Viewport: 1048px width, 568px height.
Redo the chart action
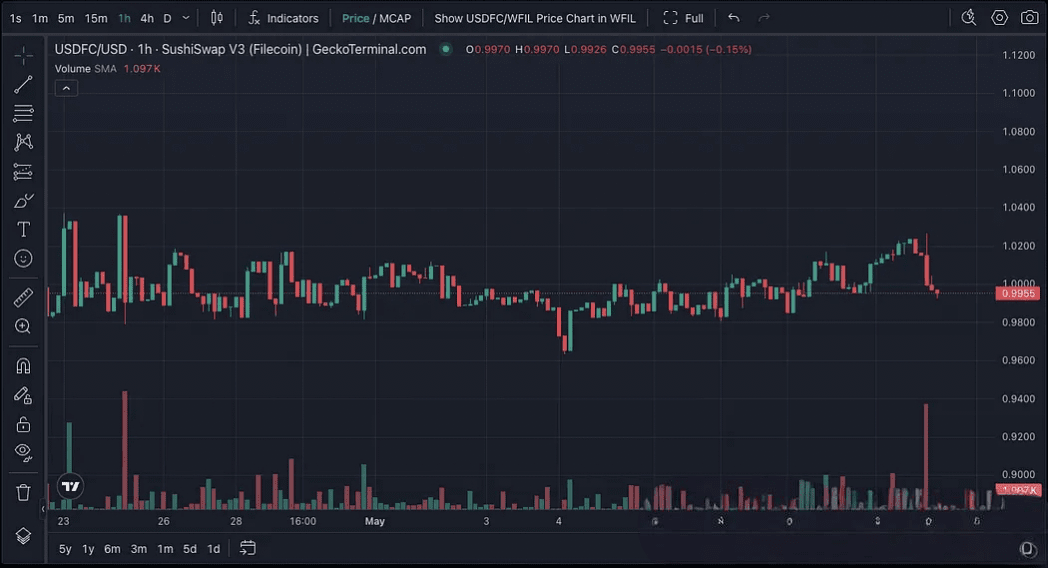pyautogui.click(x=764, y=18)
